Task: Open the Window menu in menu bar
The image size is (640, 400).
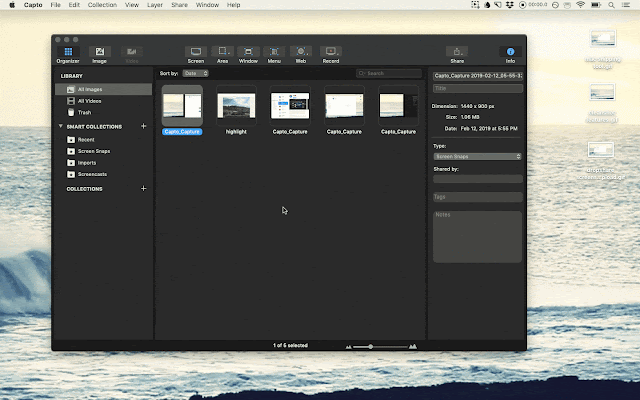Action: (x=207, y=5)
